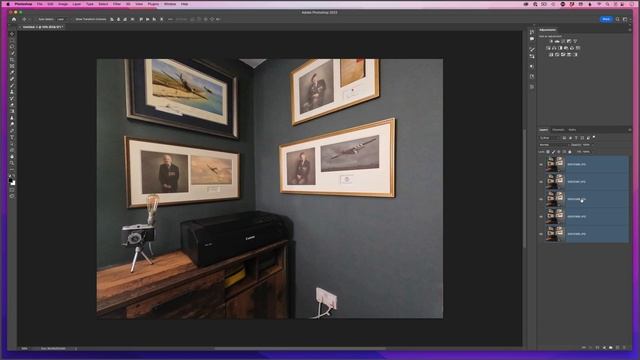This screenshot has height=360, width=640.
Task: Select the Rectangle shape tool
Action: (x=12, y=150)
